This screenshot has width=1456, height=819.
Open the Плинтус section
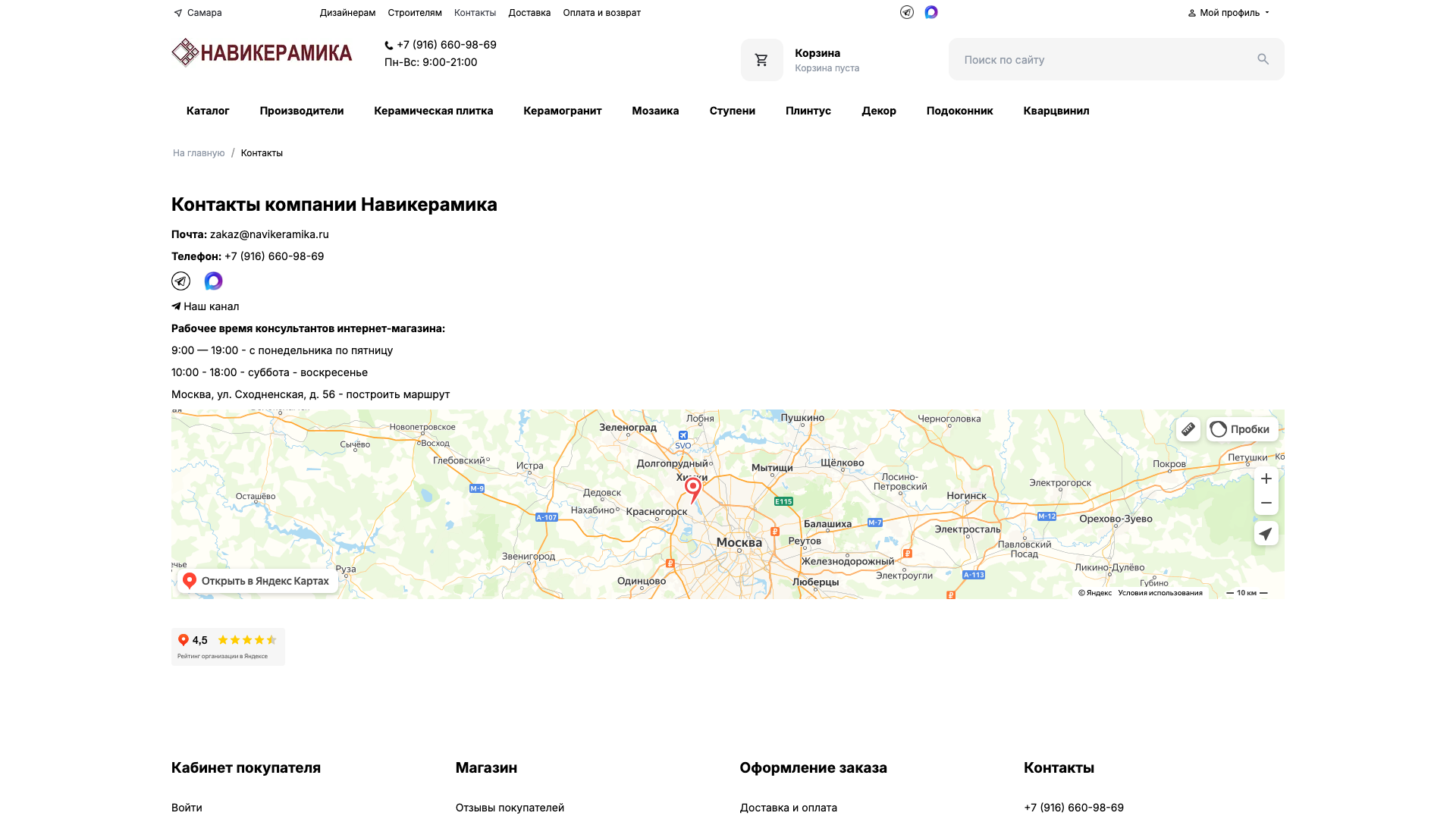point(808,111)
